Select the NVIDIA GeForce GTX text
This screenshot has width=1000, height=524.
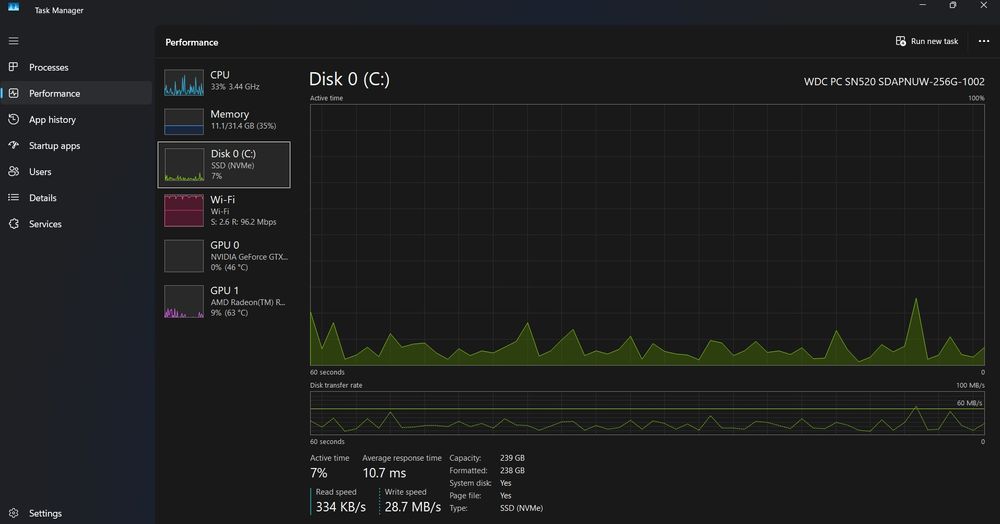[x=249, y=256]
